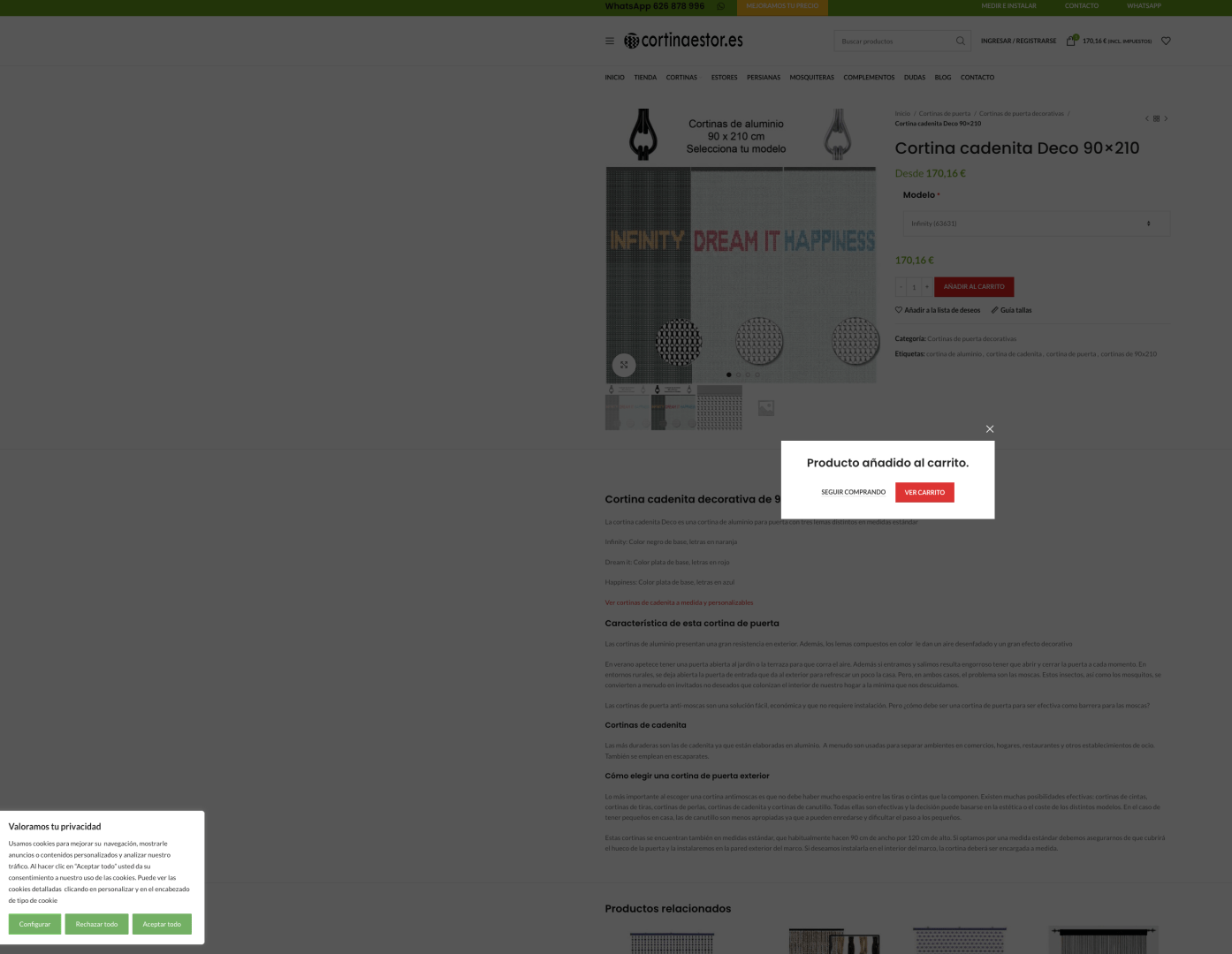Open the wishlist heart icon in header
Screen dimensions: 1232x954
[1166, 41]
